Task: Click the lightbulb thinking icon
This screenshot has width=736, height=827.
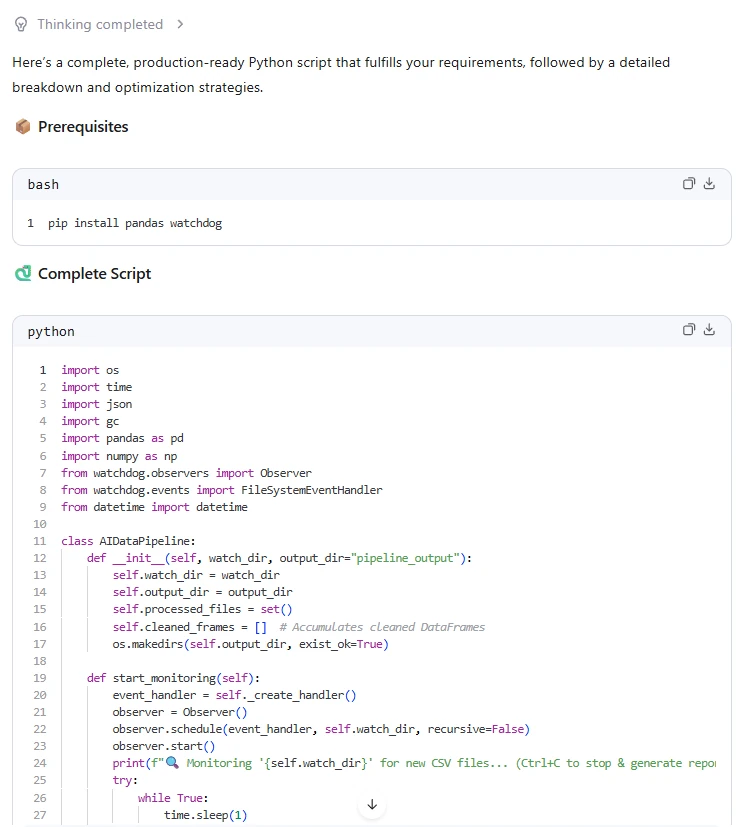Action: click(21, 24)
